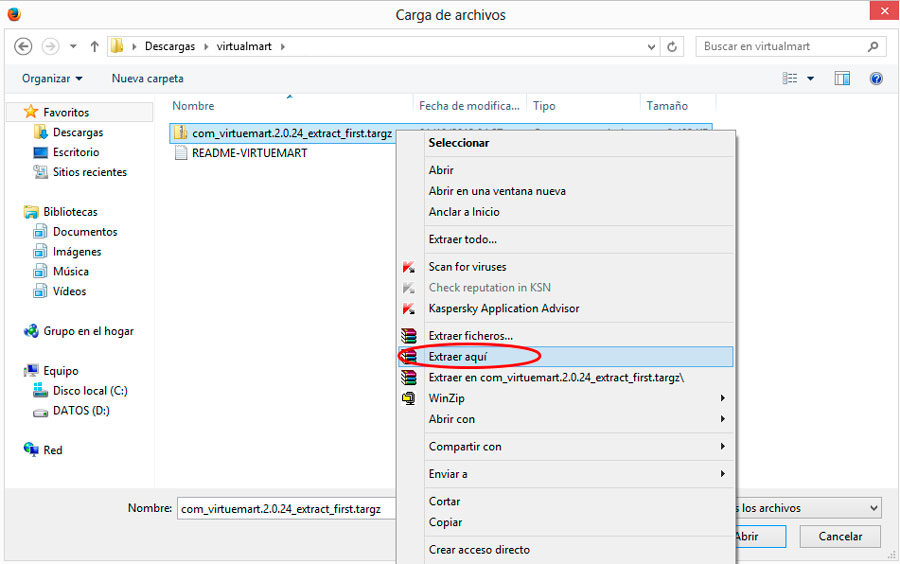The width and height of the screenshot is (900, 564).
Task: Click the Up one level arrow
Action: 95,46
